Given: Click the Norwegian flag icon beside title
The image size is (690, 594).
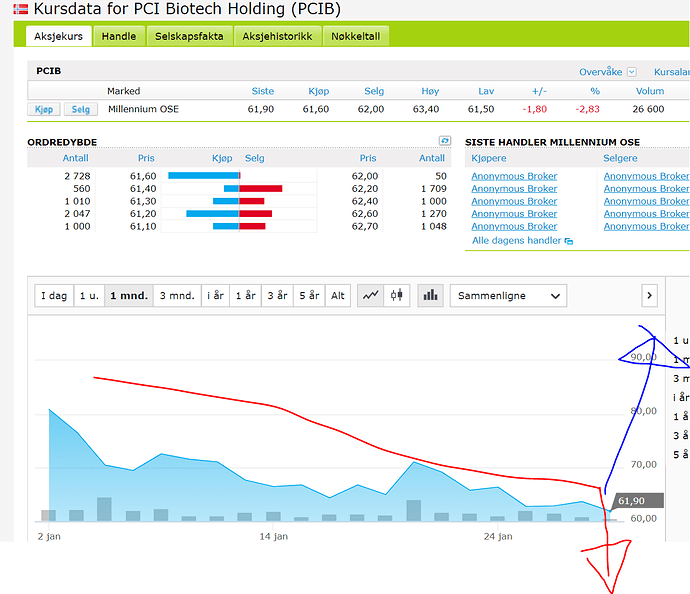Looking at the screenshot, I should coord(21,9).
